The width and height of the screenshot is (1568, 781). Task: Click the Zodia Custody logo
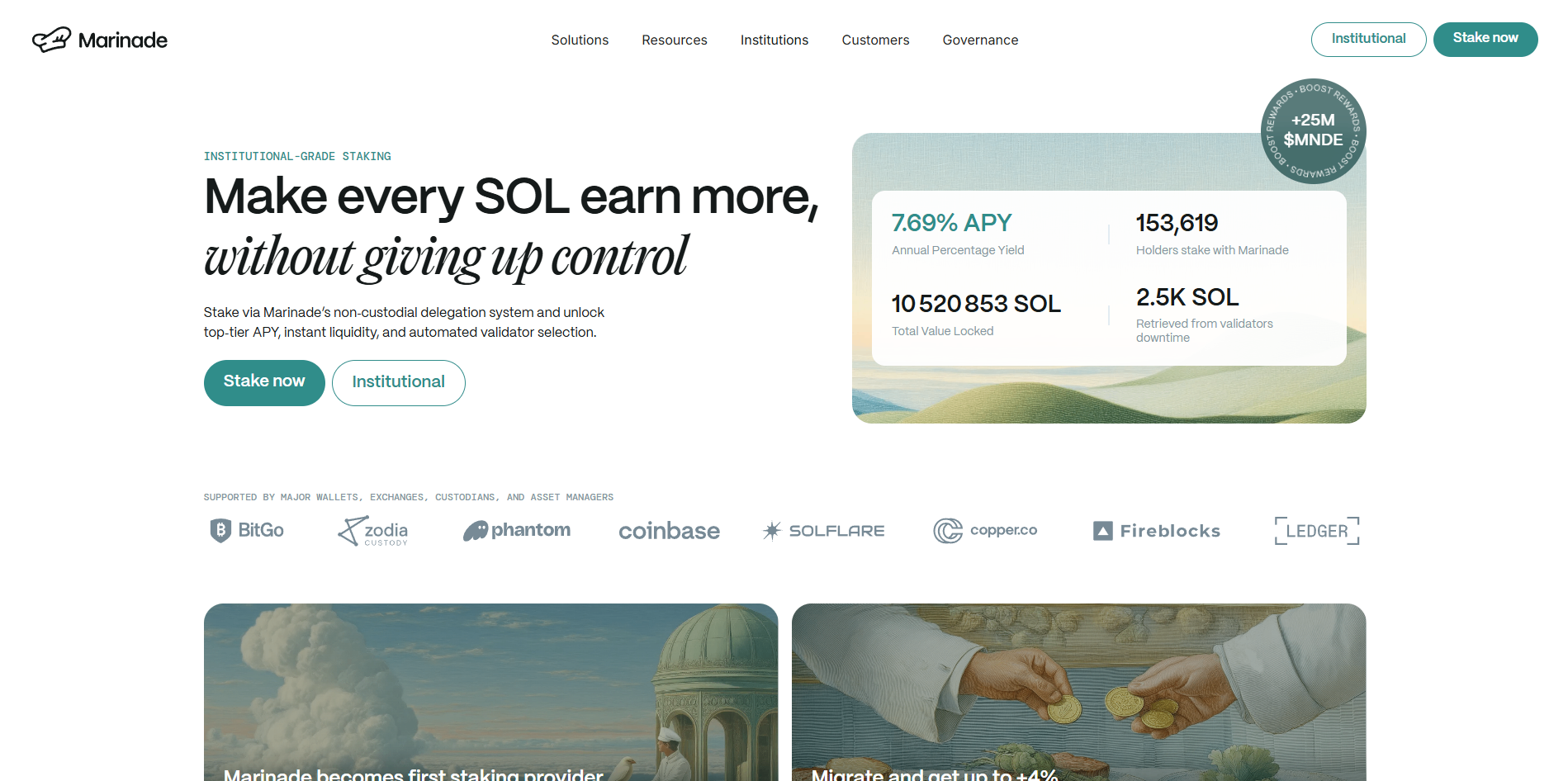coord(373,531)
